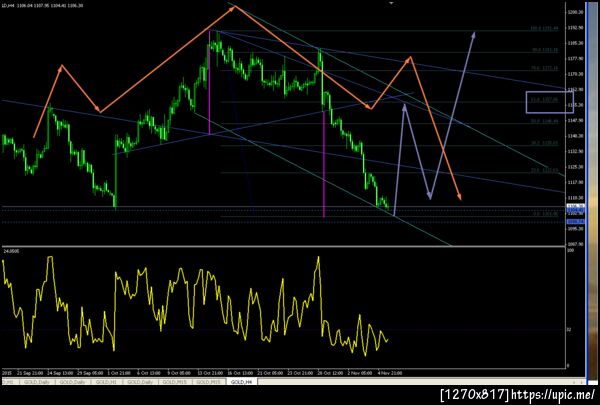Viewport: 600px width, 405px height.
Task: Select the 13 Oct 21:00 time label
Action: click(211, 372)
